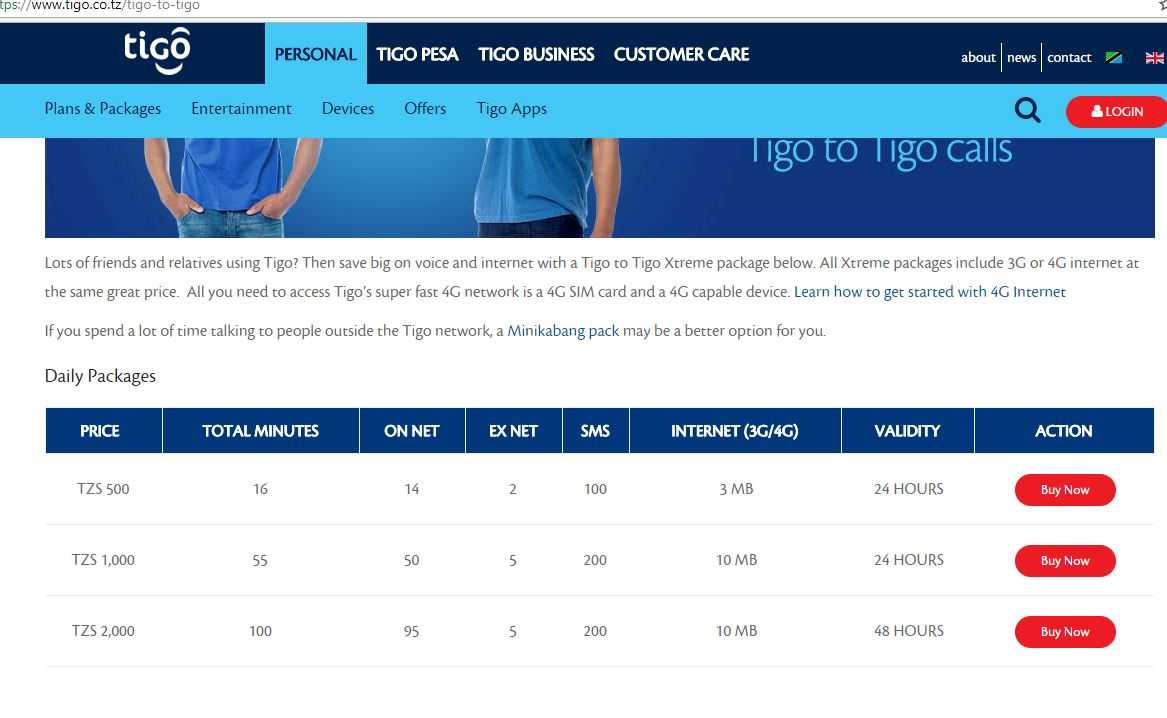Click the TZS 1,000 price cell
This screenshot has width=1167, height=718.
click(x=103, y=560)
